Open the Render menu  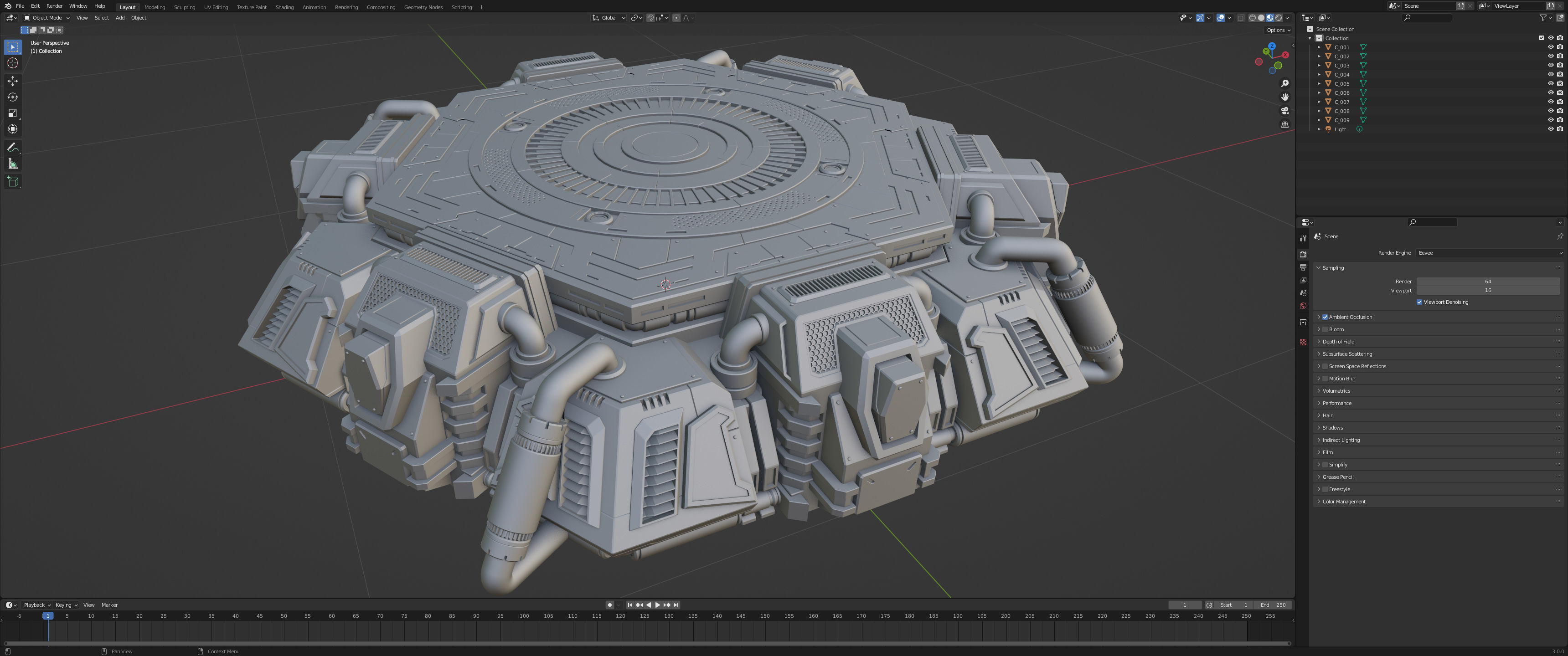point(54,6)
